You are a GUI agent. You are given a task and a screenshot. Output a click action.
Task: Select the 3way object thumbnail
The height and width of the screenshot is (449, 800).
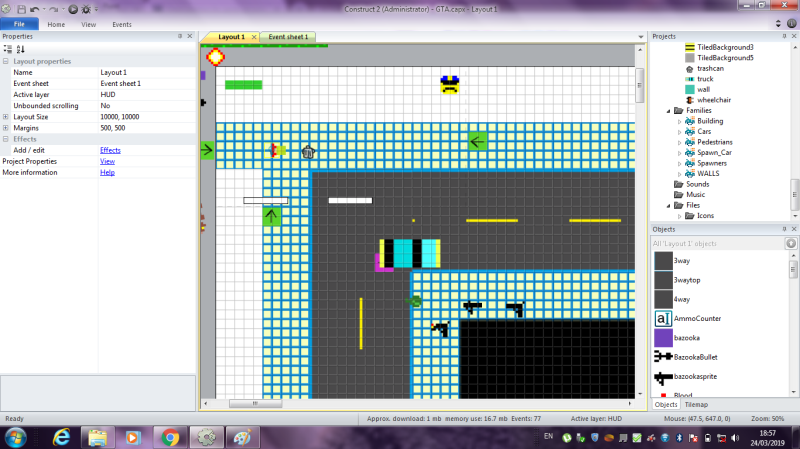[663, 260]
